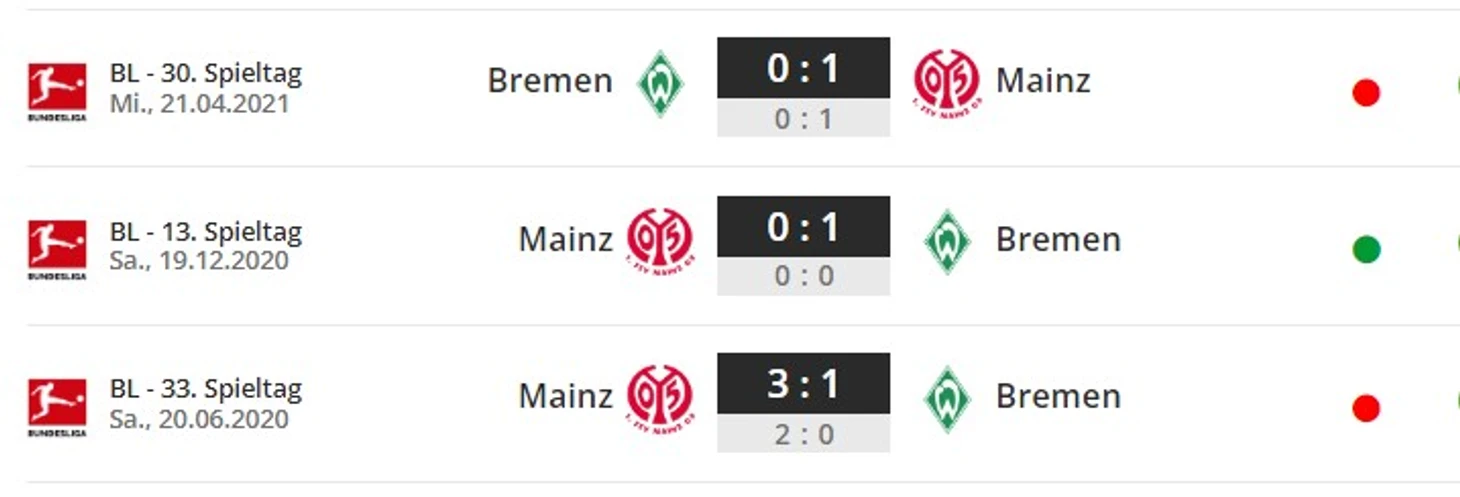The image size is (1460, 497).
Task: Click red result dot for 33. Spieltag
Action: [x=1365, y=408]
